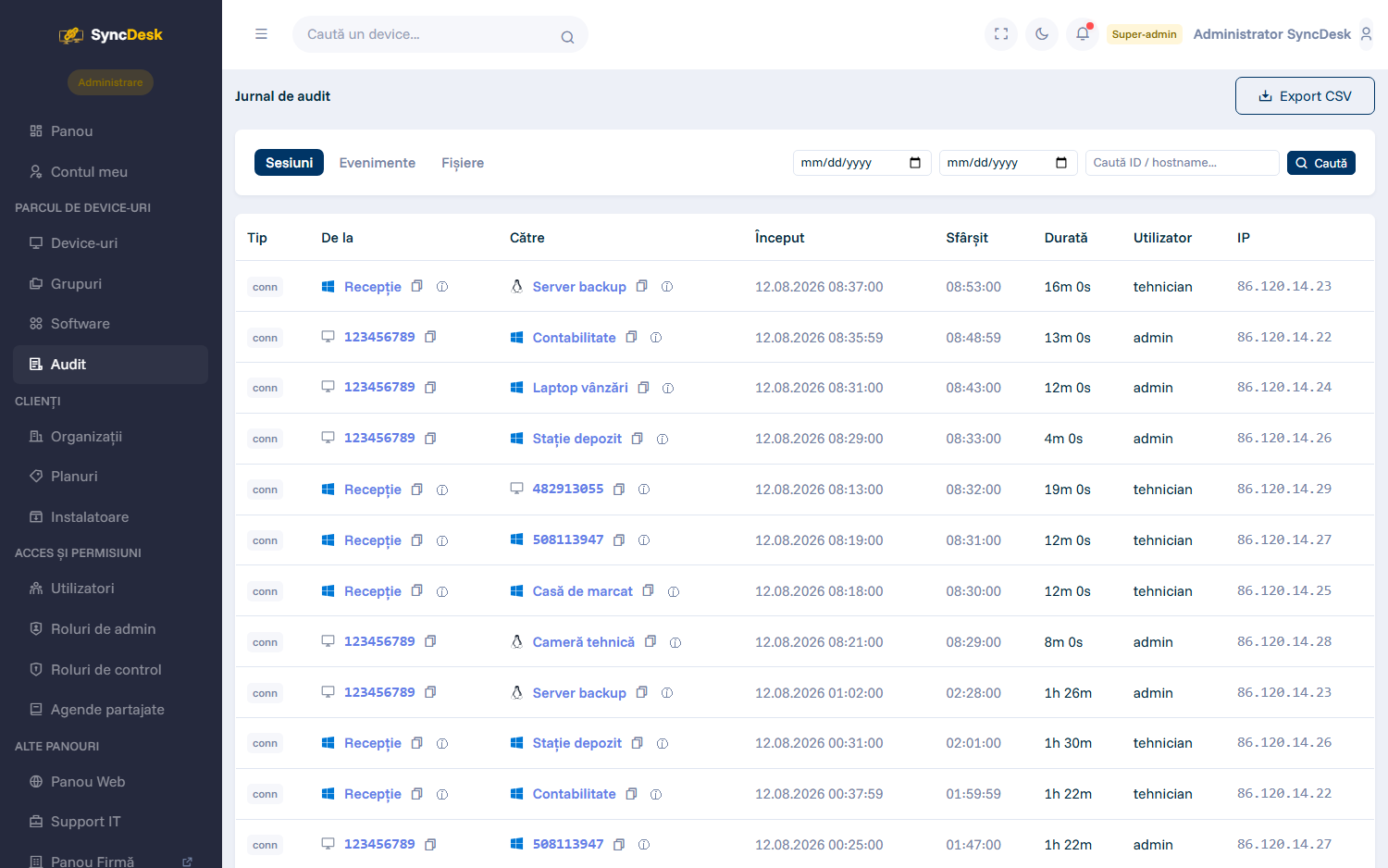Copy Contabilitate ID in 08:35:59 row
The image size is (1388, 868).
click(x=632, y=337)
